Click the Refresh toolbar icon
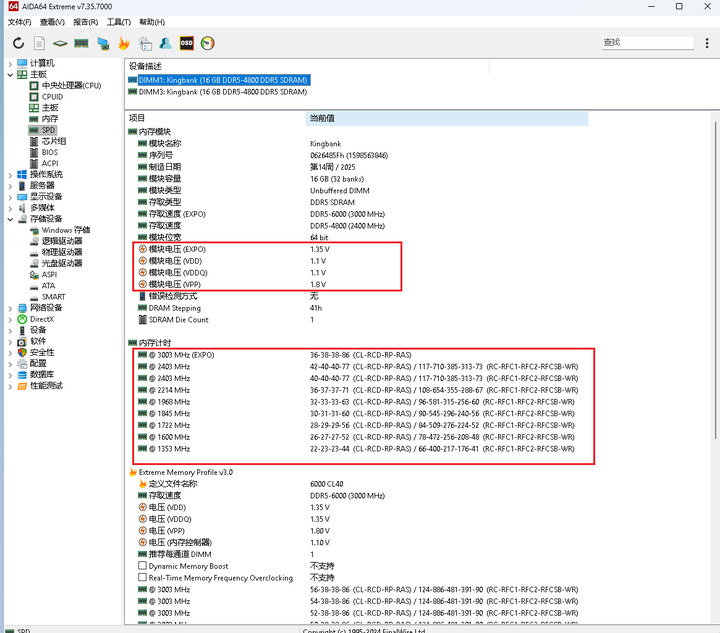 point(18,43)
